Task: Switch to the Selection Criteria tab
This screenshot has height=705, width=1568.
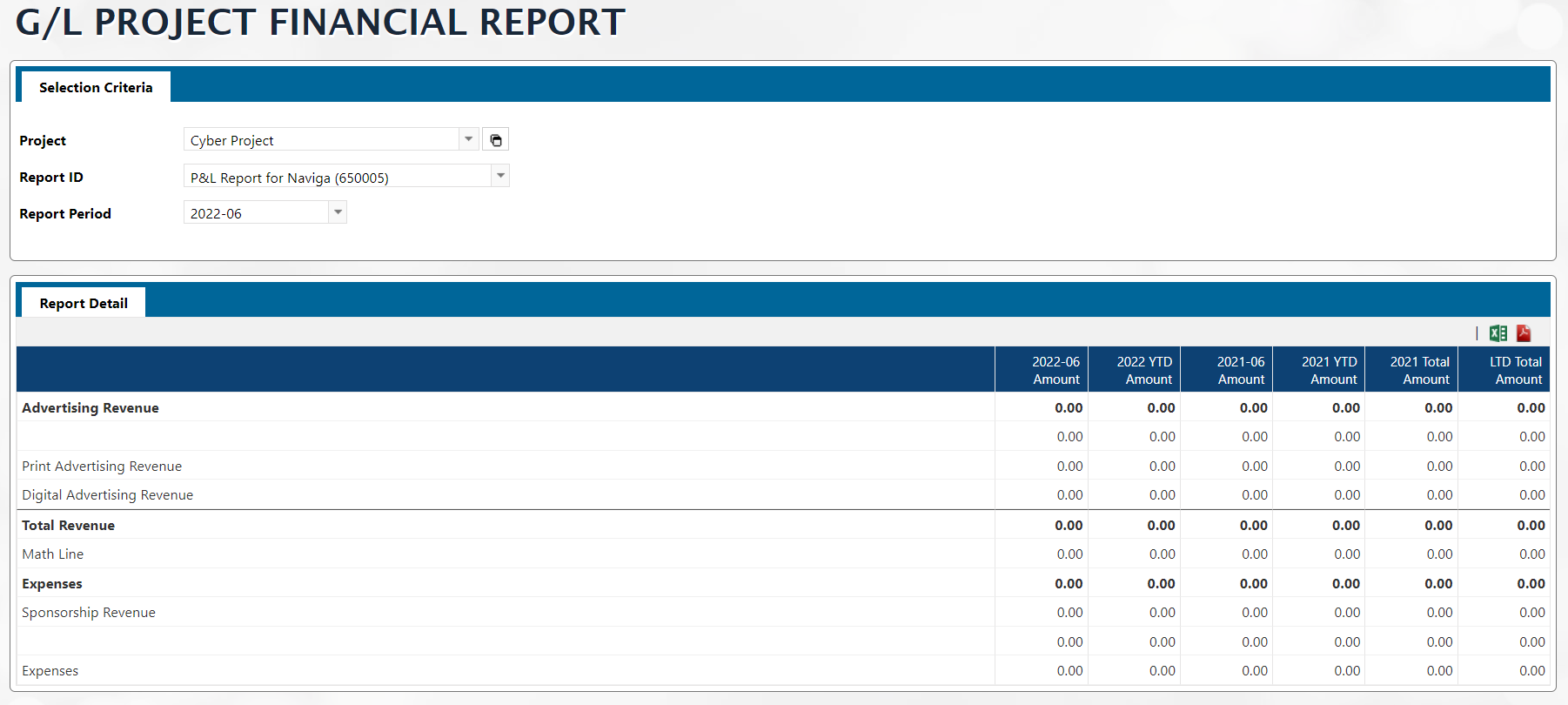Action: pyautogui.click(x=95, y=87)
